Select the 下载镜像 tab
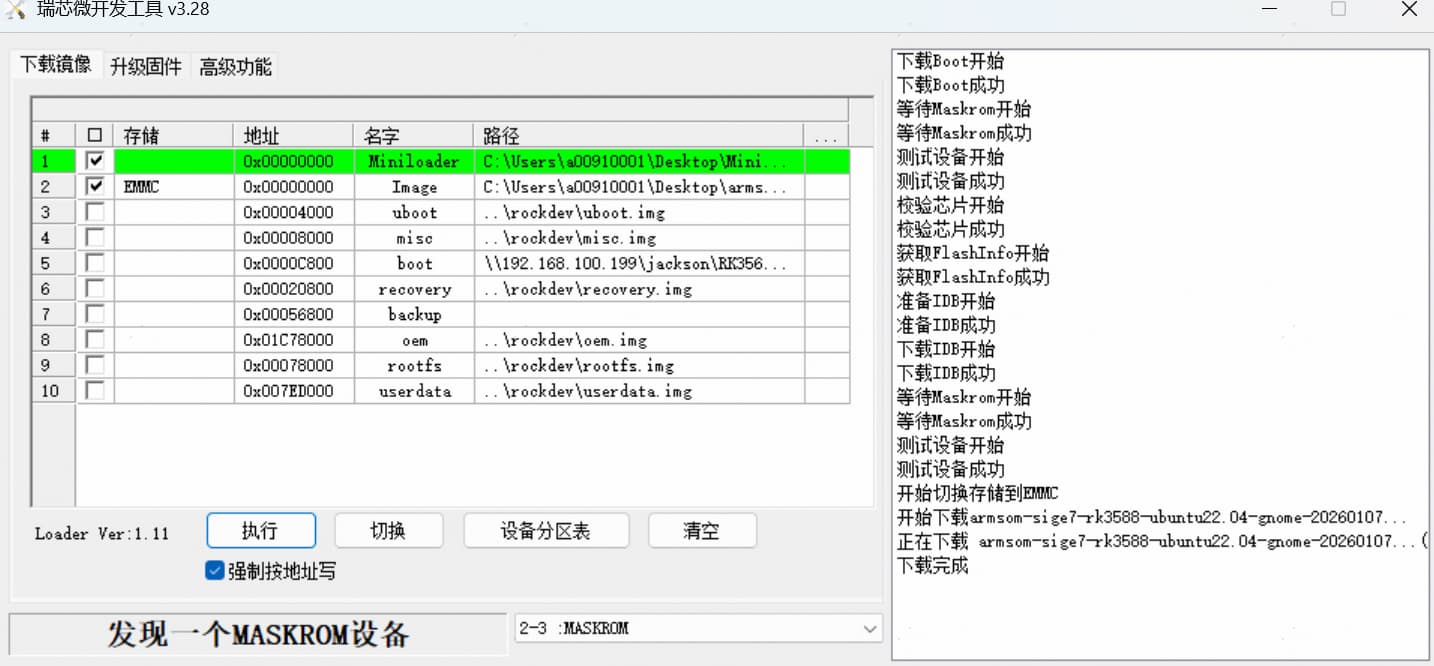Image resolution: width=1434 pixels, height=666 pixels. (56, 65)
